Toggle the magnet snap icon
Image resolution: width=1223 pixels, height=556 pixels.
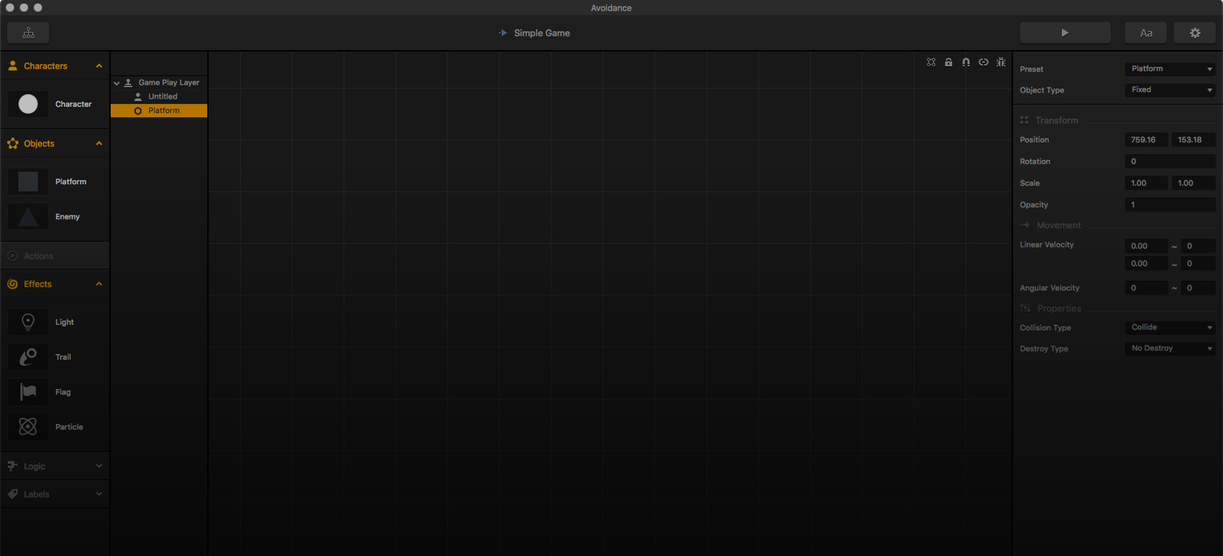[966, 62]
